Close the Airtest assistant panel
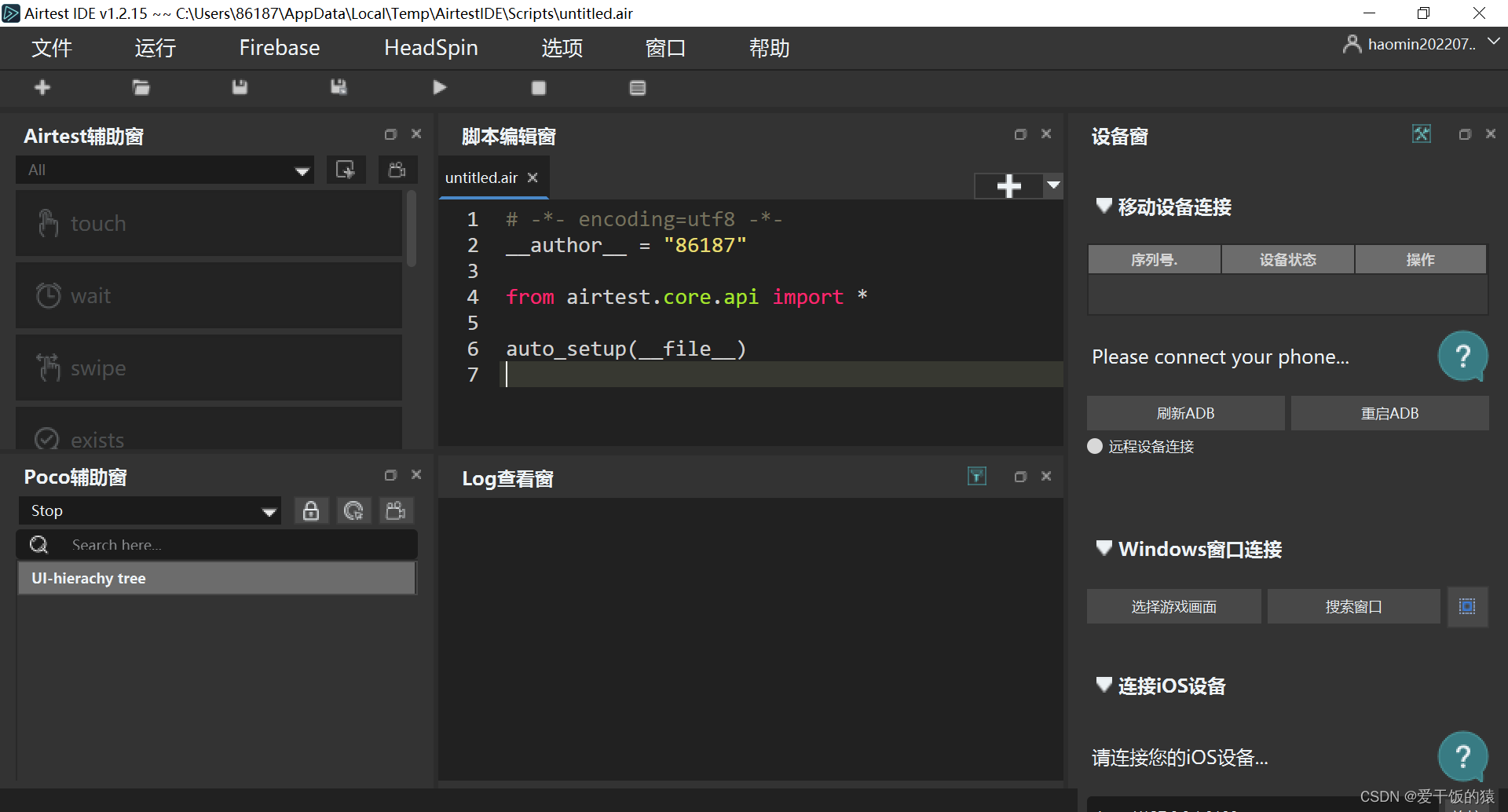1508x812 pixels. tap(416, 134)
